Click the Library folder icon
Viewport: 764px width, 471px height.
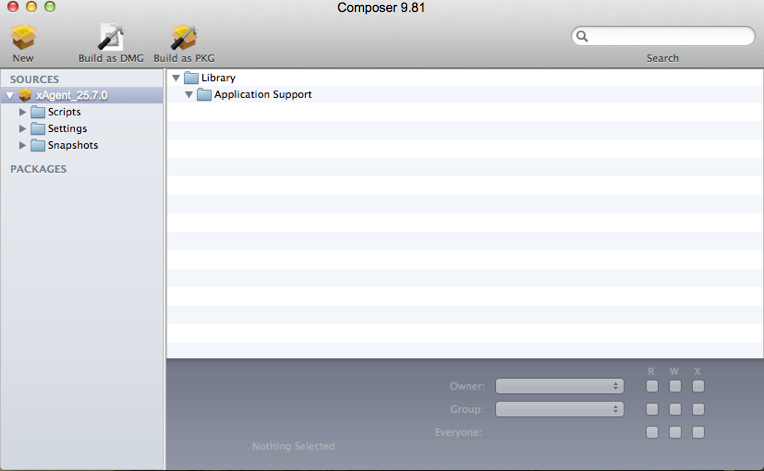click(x=191, y=78)
